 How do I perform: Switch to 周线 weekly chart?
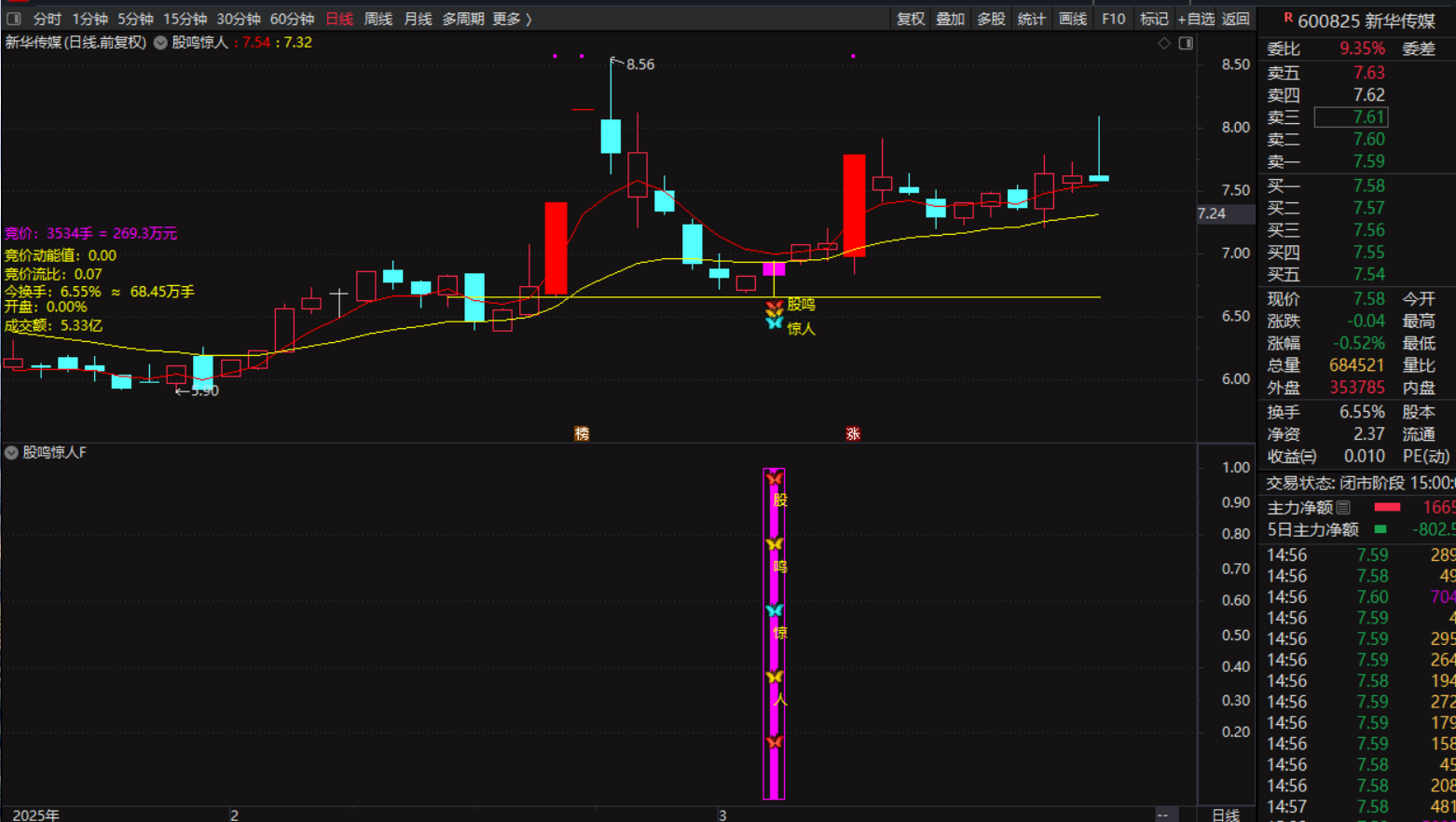tap(378, 19)
